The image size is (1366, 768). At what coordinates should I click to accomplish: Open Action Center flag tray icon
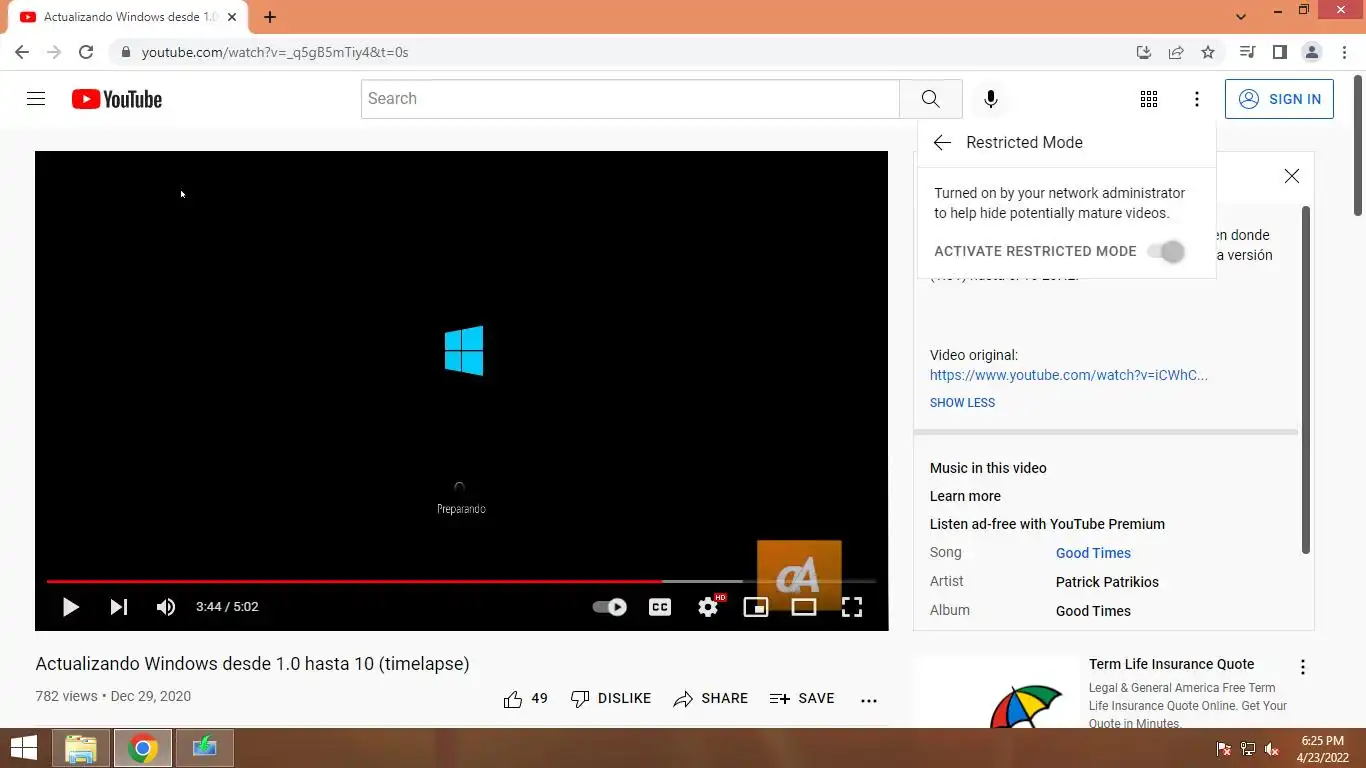tap(1223, 749)
